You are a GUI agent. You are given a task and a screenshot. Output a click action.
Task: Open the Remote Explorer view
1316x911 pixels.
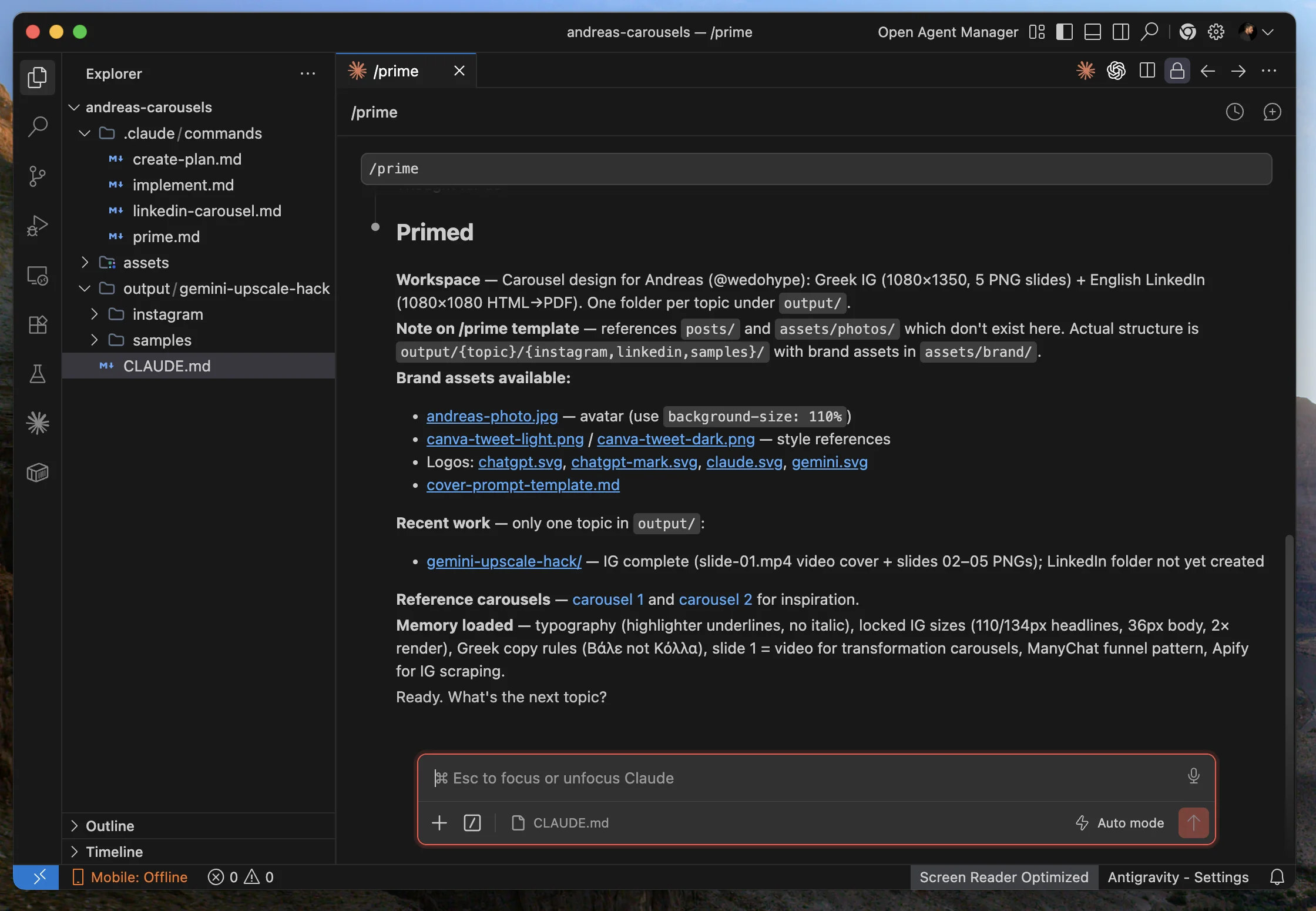pos(38,275)
